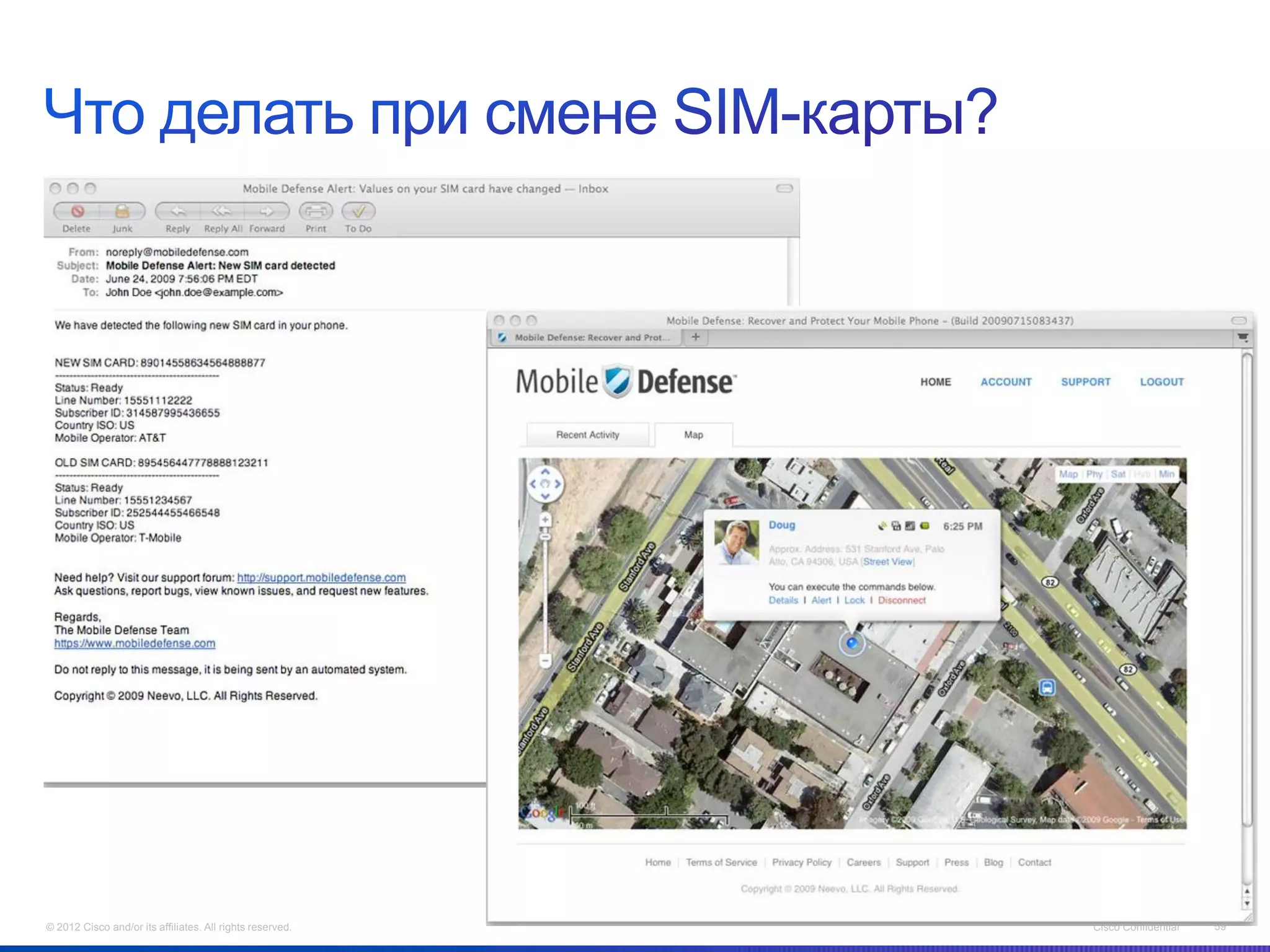The image size is (1270, 952).
Task: Switch map to Sat view
Action: point(1118,474)
